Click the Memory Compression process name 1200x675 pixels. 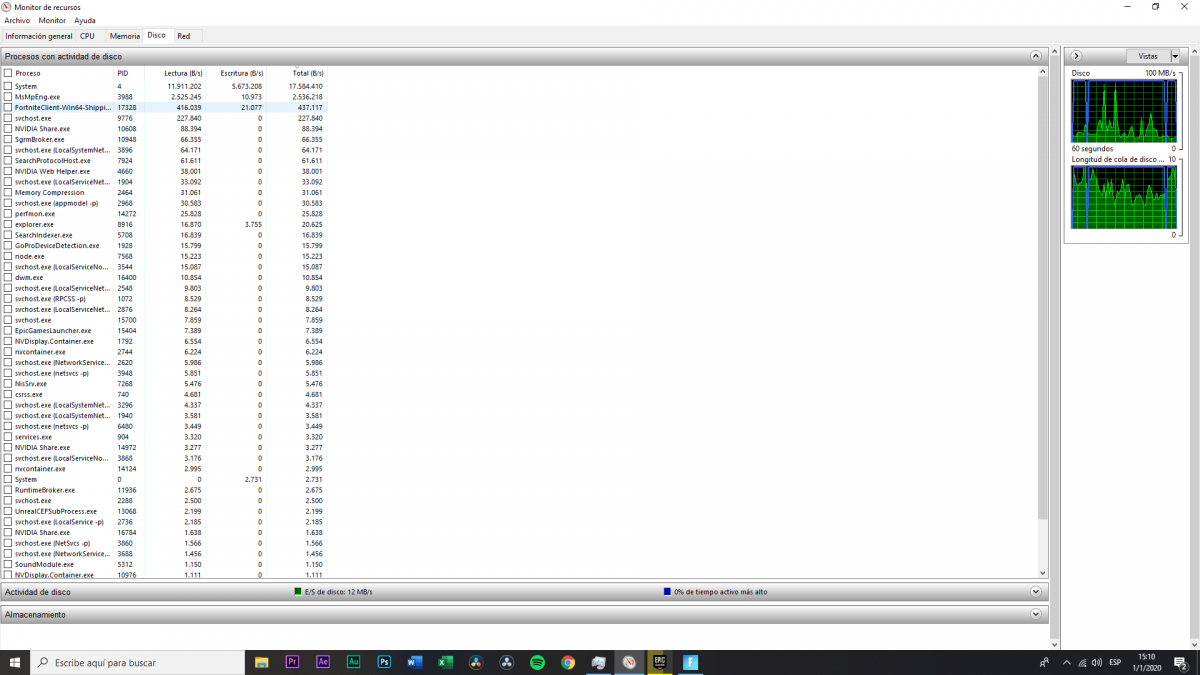click(x=49, y=193)
